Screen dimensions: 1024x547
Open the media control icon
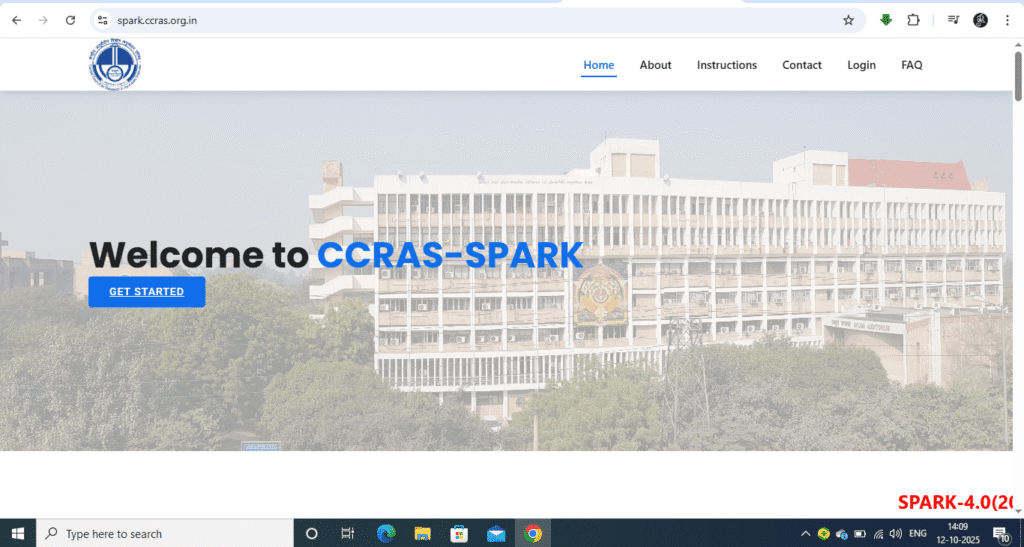[953, 20]
